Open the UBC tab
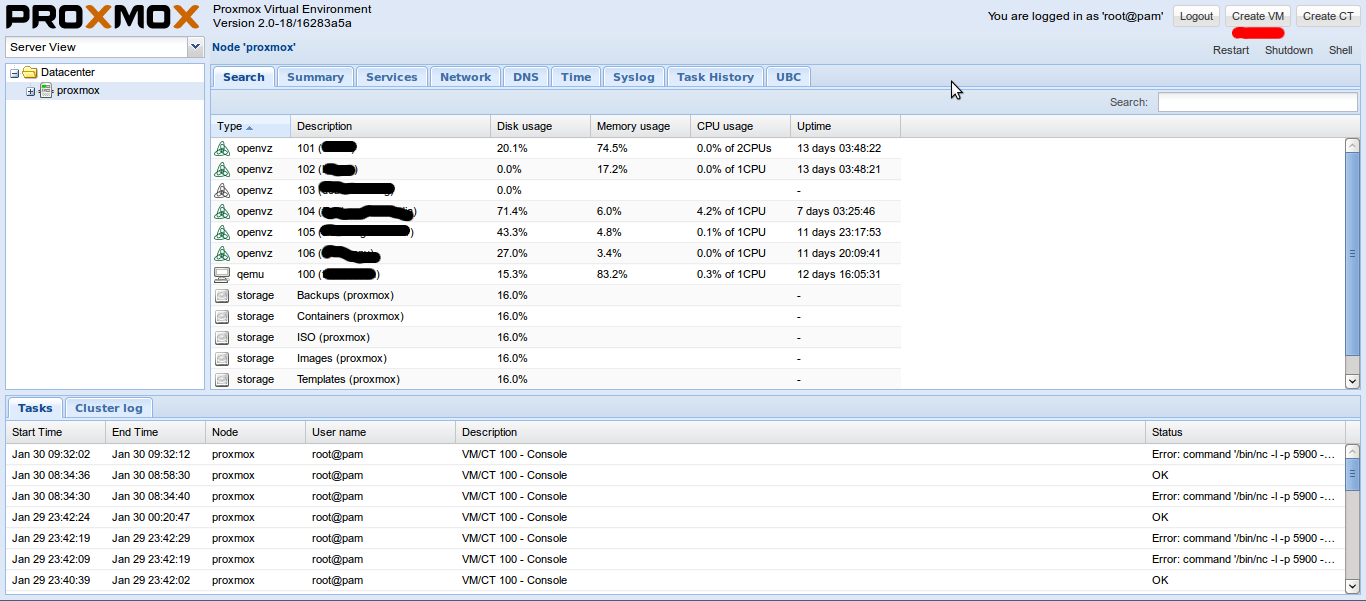The image size is (1366, 601). click(x=789, y=77)
